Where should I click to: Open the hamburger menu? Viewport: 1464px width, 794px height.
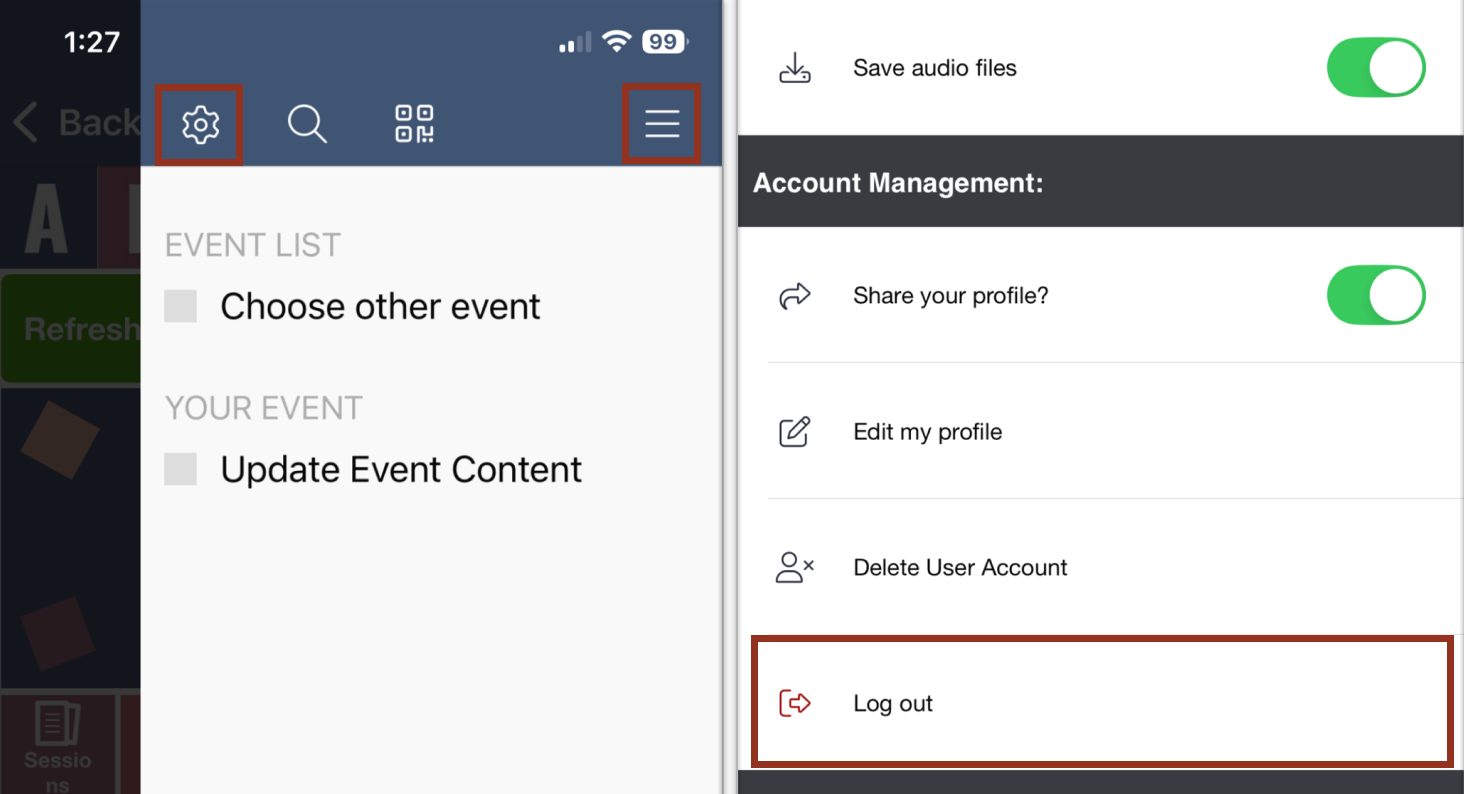click(x=661, y=123)
